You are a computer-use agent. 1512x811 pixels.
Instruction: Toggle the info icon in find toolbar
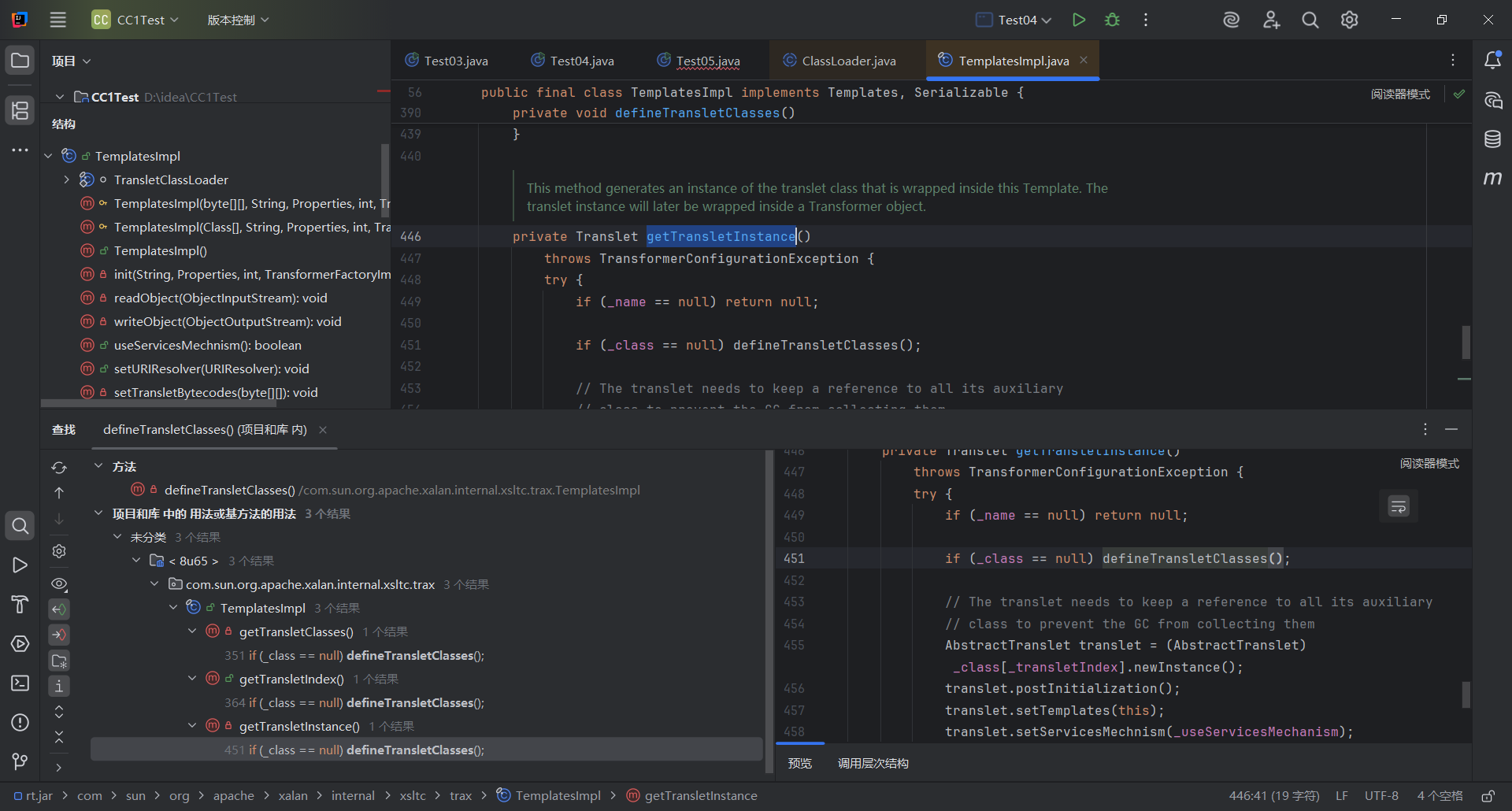click(x=59, y=686)
